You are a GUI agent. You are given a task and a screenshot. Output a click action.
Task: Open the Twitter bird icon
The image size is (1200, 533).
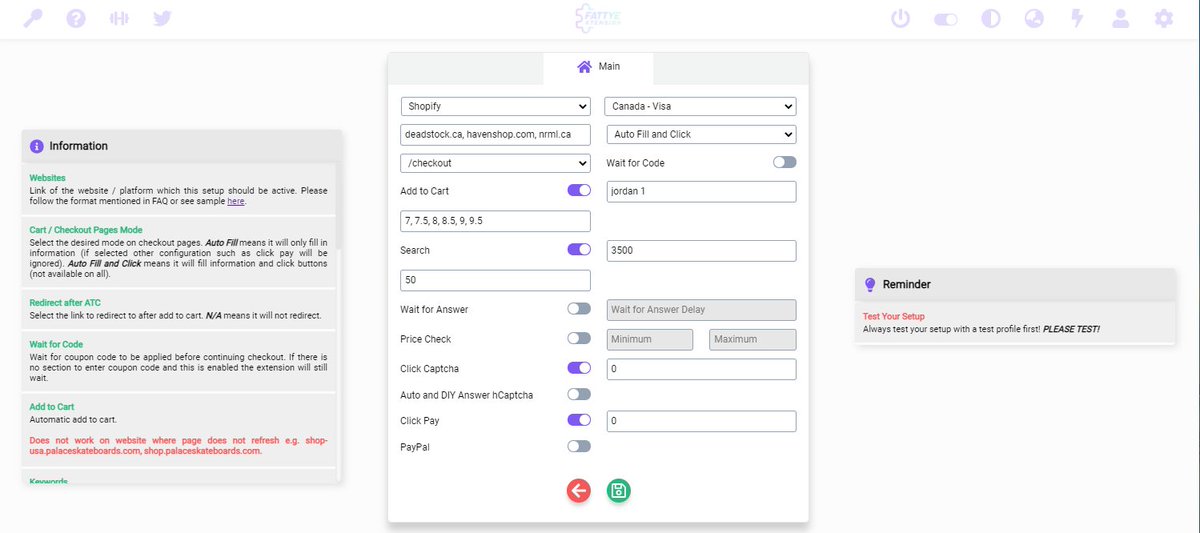coord(163,19)
